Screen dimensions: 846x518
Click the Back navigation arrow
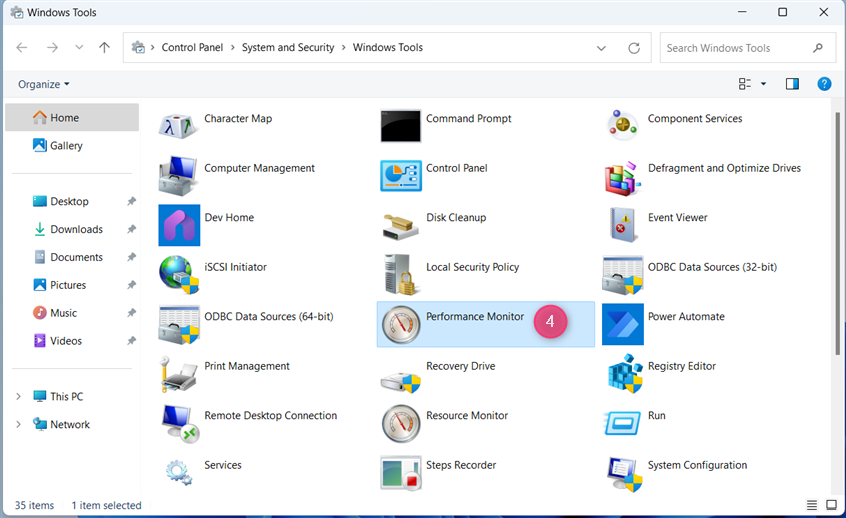click(x=22, y=47)
